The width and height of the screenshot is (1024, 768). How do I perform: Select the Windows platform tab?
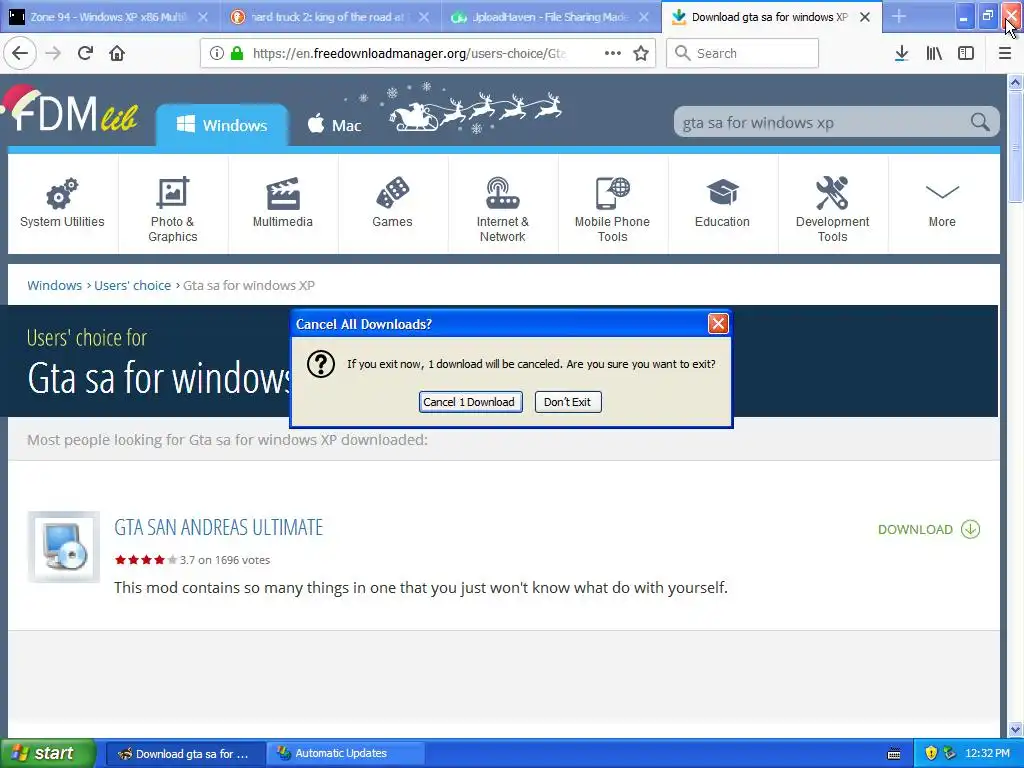[222, 125]
